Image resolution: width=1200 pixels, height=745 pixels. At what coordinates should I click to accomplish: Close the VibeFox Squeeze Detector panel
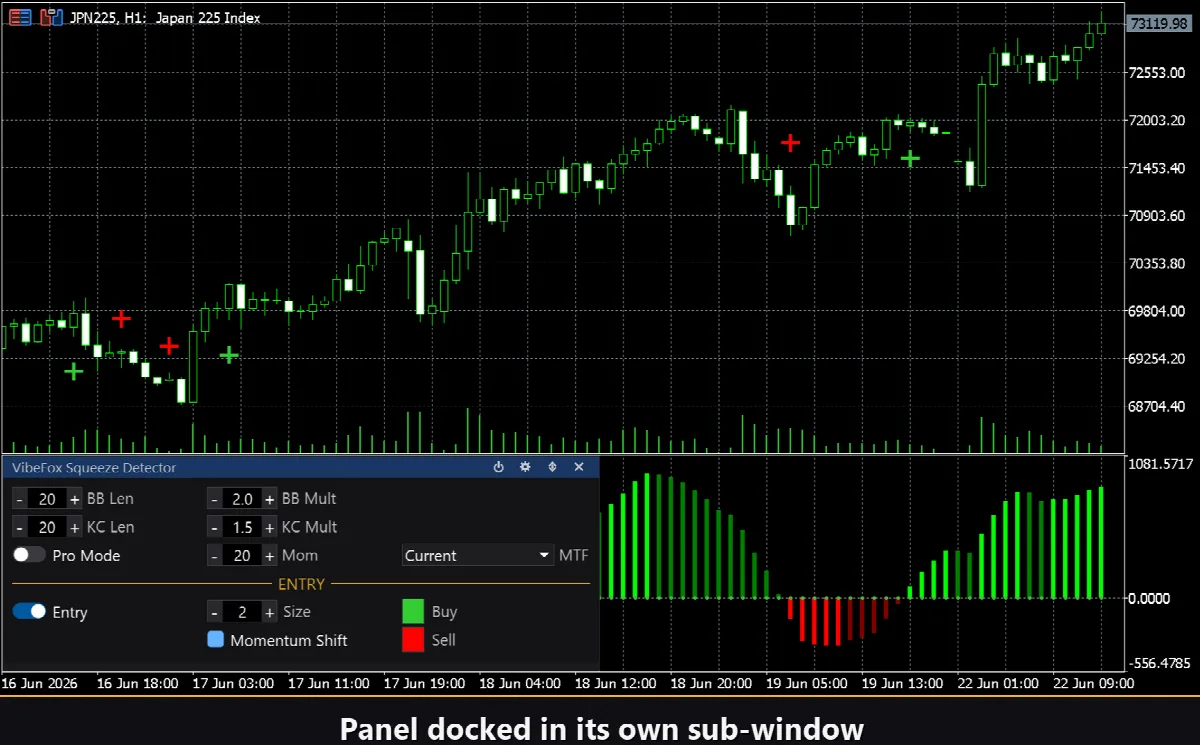point(579,467)
